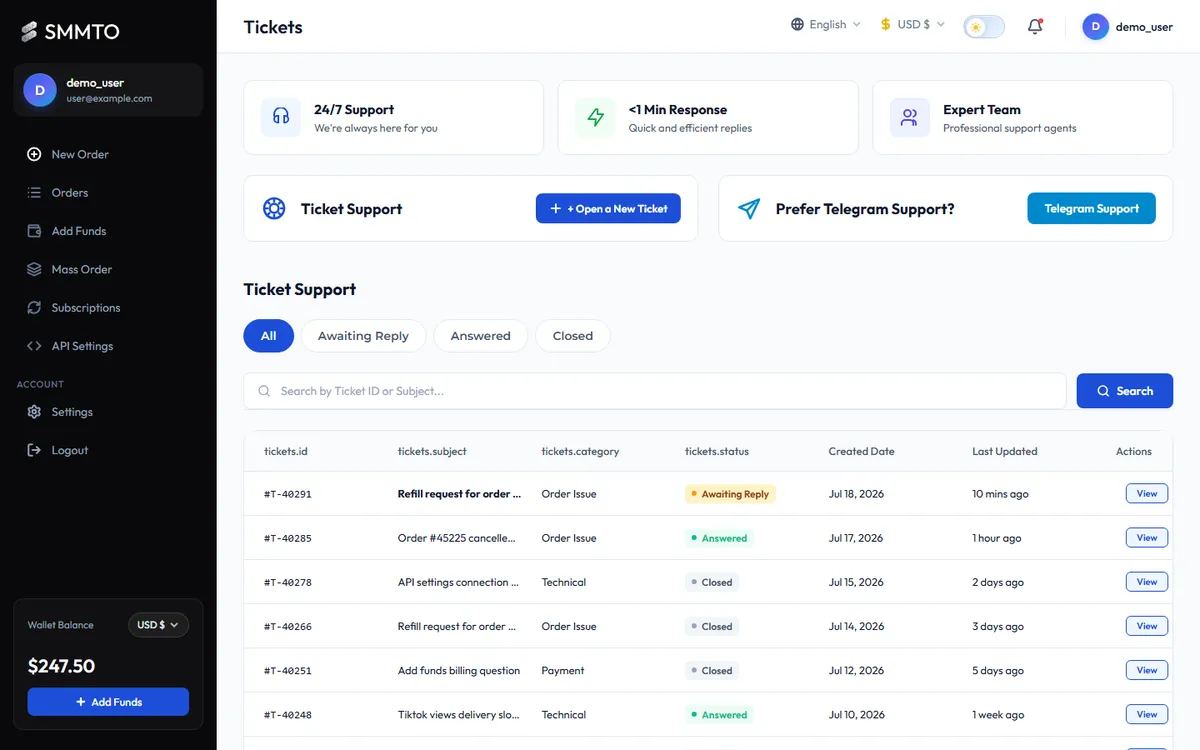
Task: Select the Awaiting Reply filter tab
Action: point(363,336)
